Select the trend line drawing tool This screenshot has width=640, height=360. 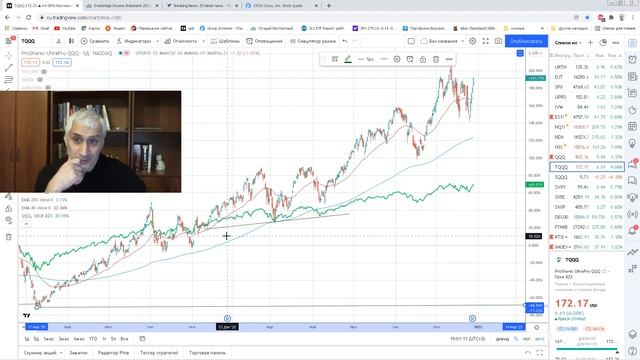(x=9, y=67)
